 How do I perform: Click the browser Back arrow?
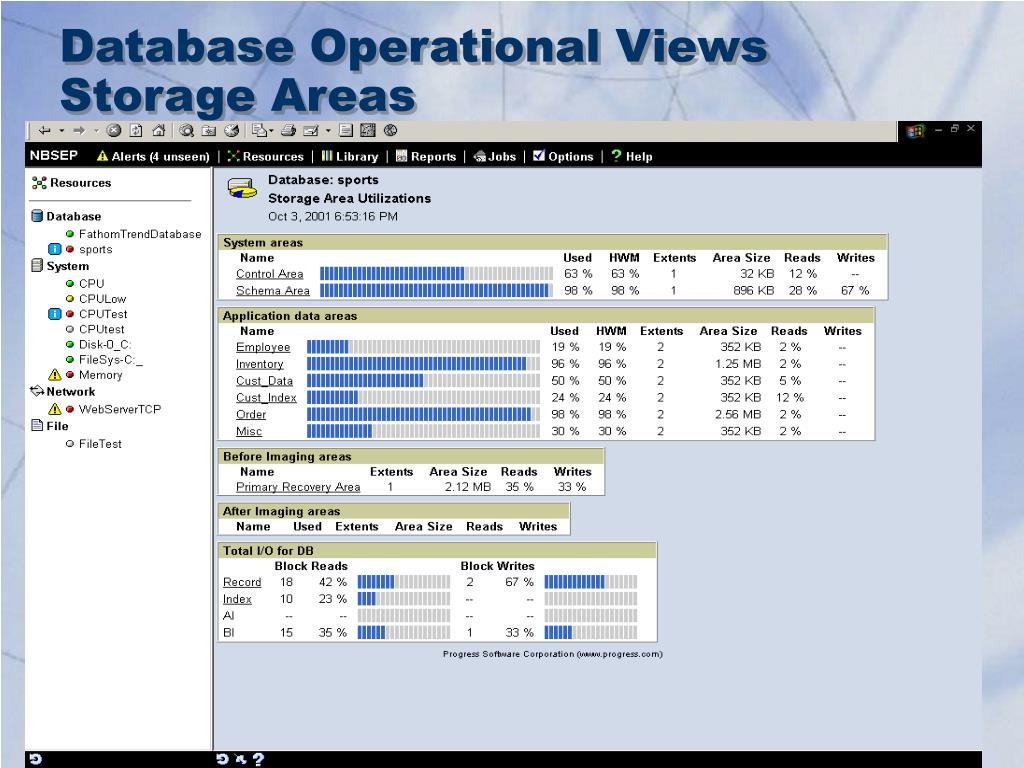click(44, 131)
